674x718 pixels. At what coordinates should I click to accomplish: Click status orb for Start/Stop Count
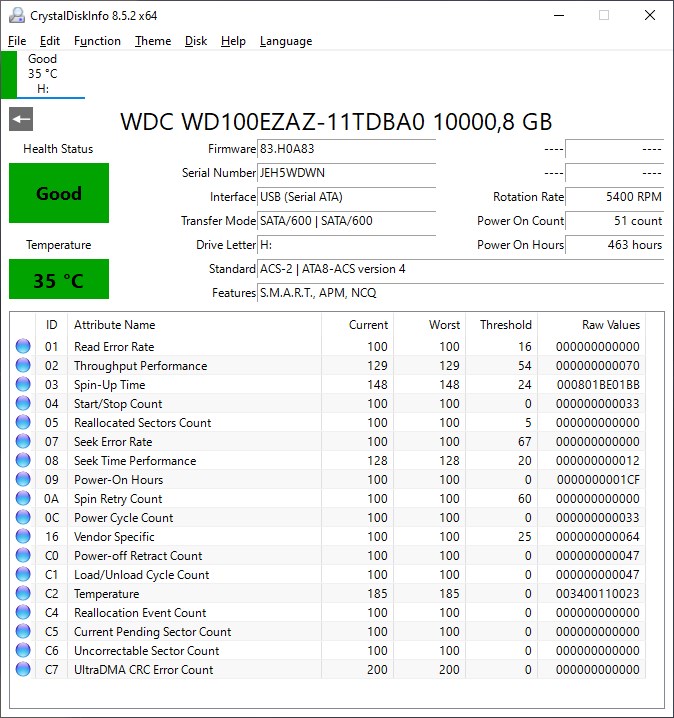[23, 403]
